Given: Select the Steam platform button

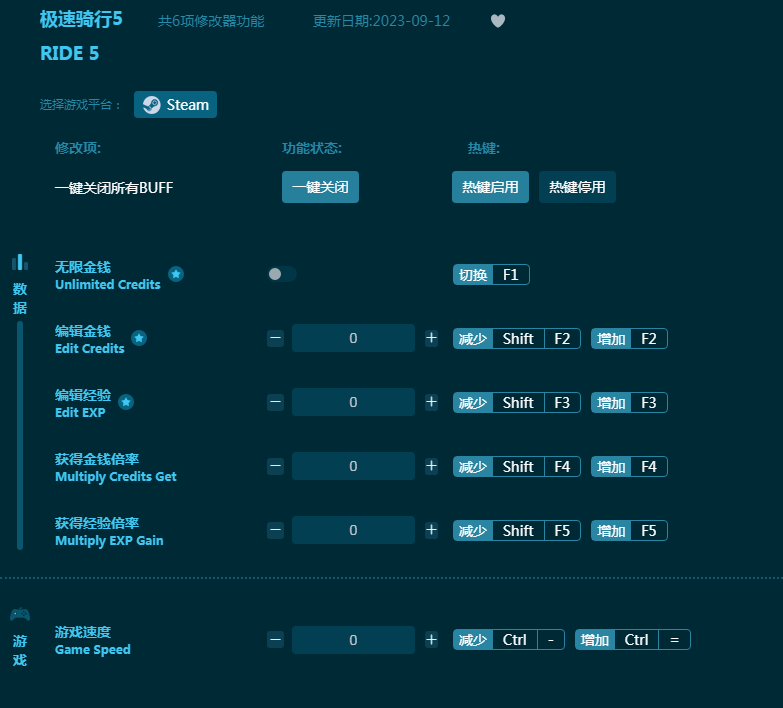Looking at the screenshot, I should (x=175, y=104).
